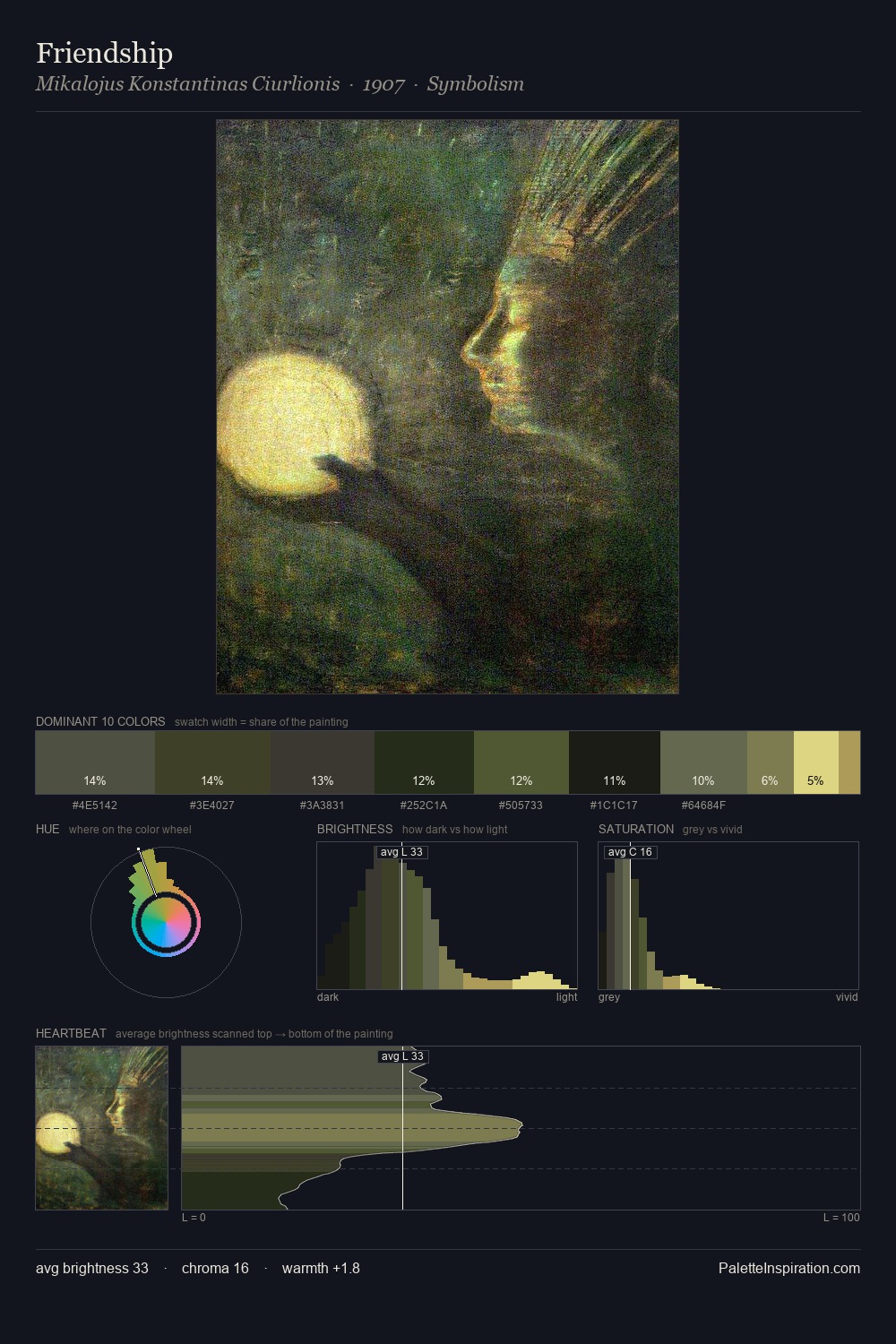Click the 'grey' axis label under saturation
The width and height of the screenshot is (896, 1344).
(609, 997)
